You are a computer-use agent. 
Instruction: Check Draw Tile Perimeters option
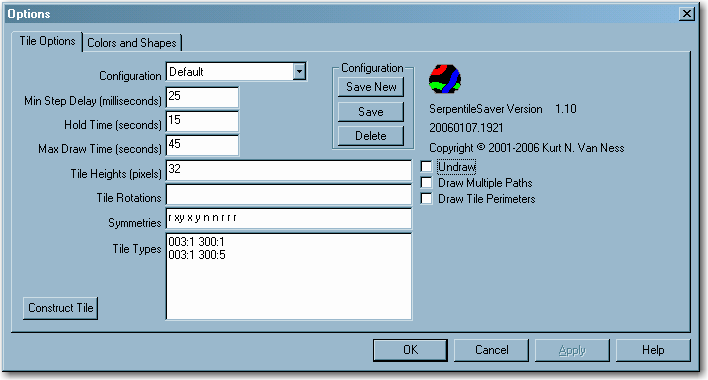pyautogui.click(x=426, y=199)
